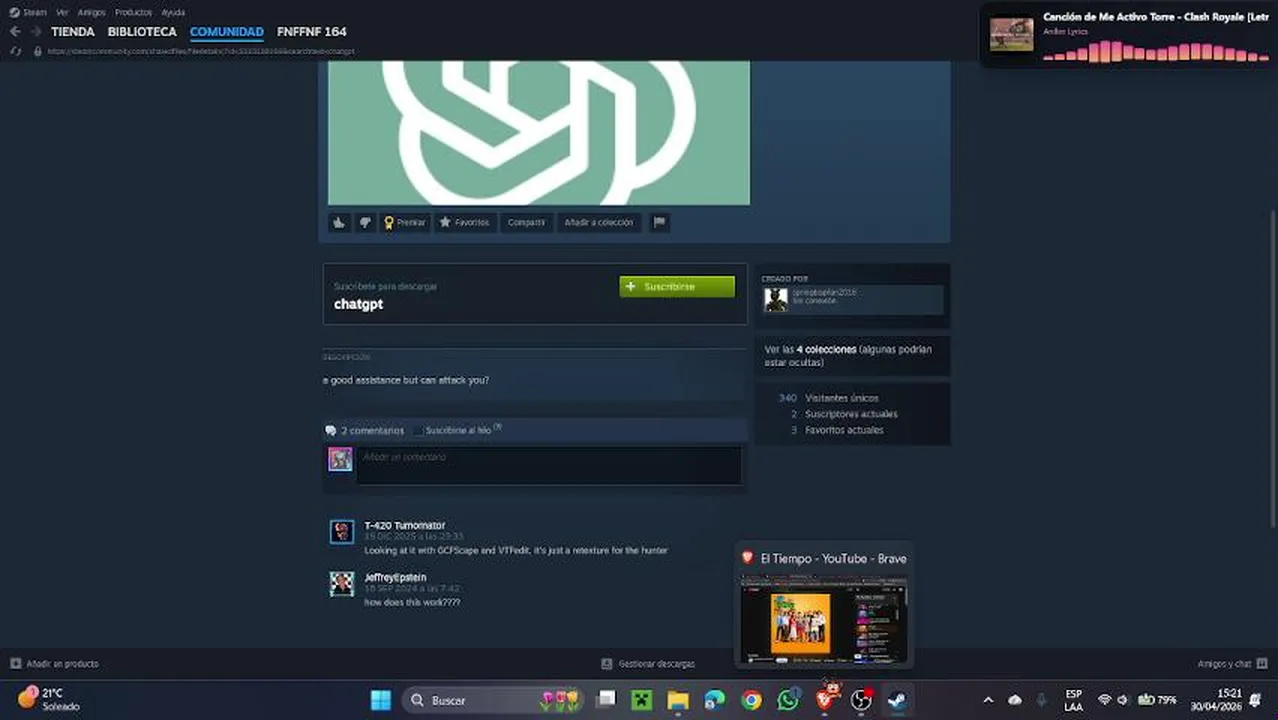
Task: Open Microsoft Edge on the taskbar
Action: click(714, 700)
